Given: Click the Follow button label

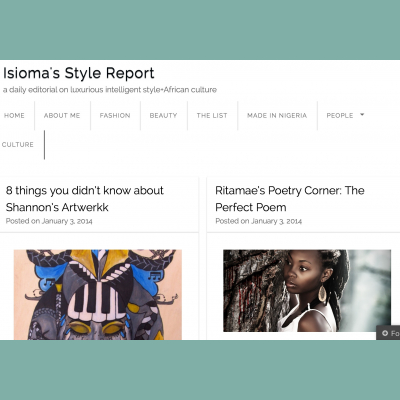Looking at the screenshot, I should click(395, 333).
